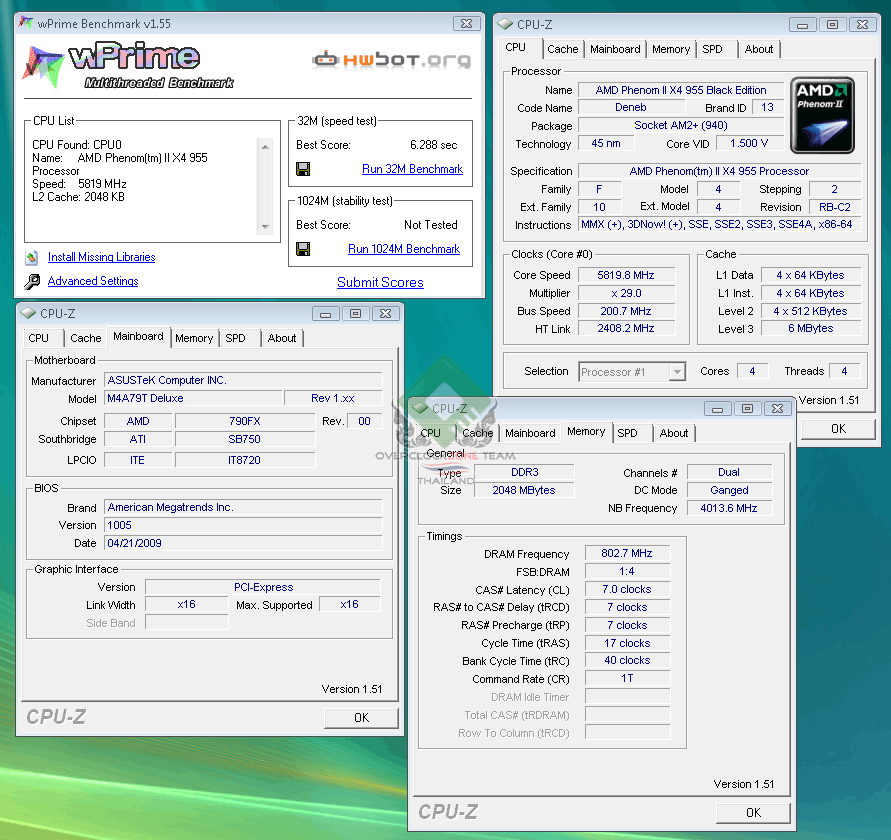Close the wPrime Benchmark window
Image resolution: width=891 pixels, height=840 pixels.
[467, 23]
